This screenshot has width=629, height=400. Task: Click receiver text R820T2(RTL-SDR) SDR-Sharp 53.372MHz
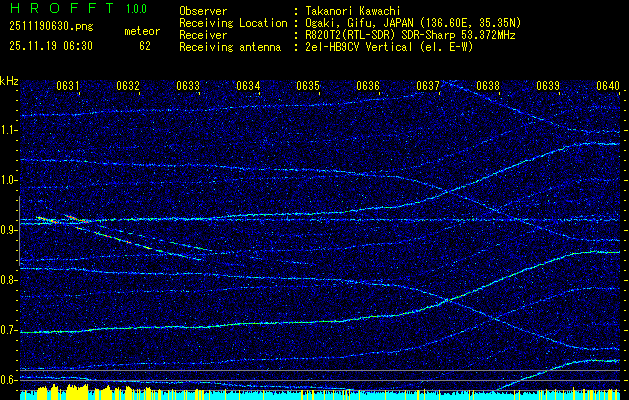pyautogui.click(x=410, y=35)
